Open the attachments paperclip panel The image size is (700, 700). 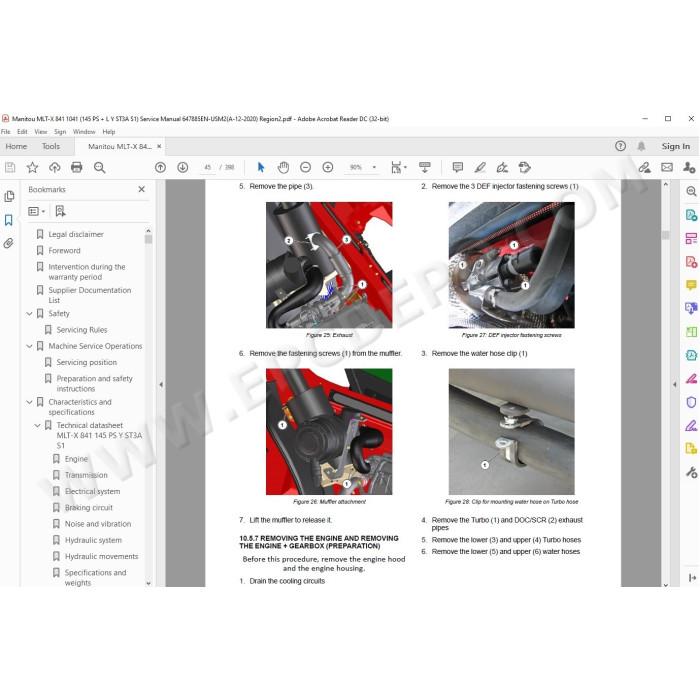click(8, 243)
